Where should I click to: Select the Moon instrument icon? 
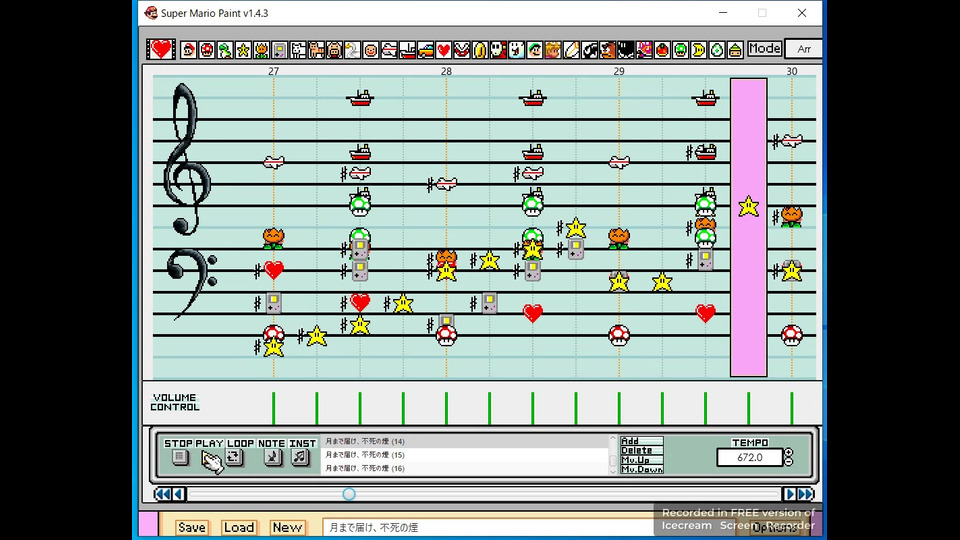(699, 50)
